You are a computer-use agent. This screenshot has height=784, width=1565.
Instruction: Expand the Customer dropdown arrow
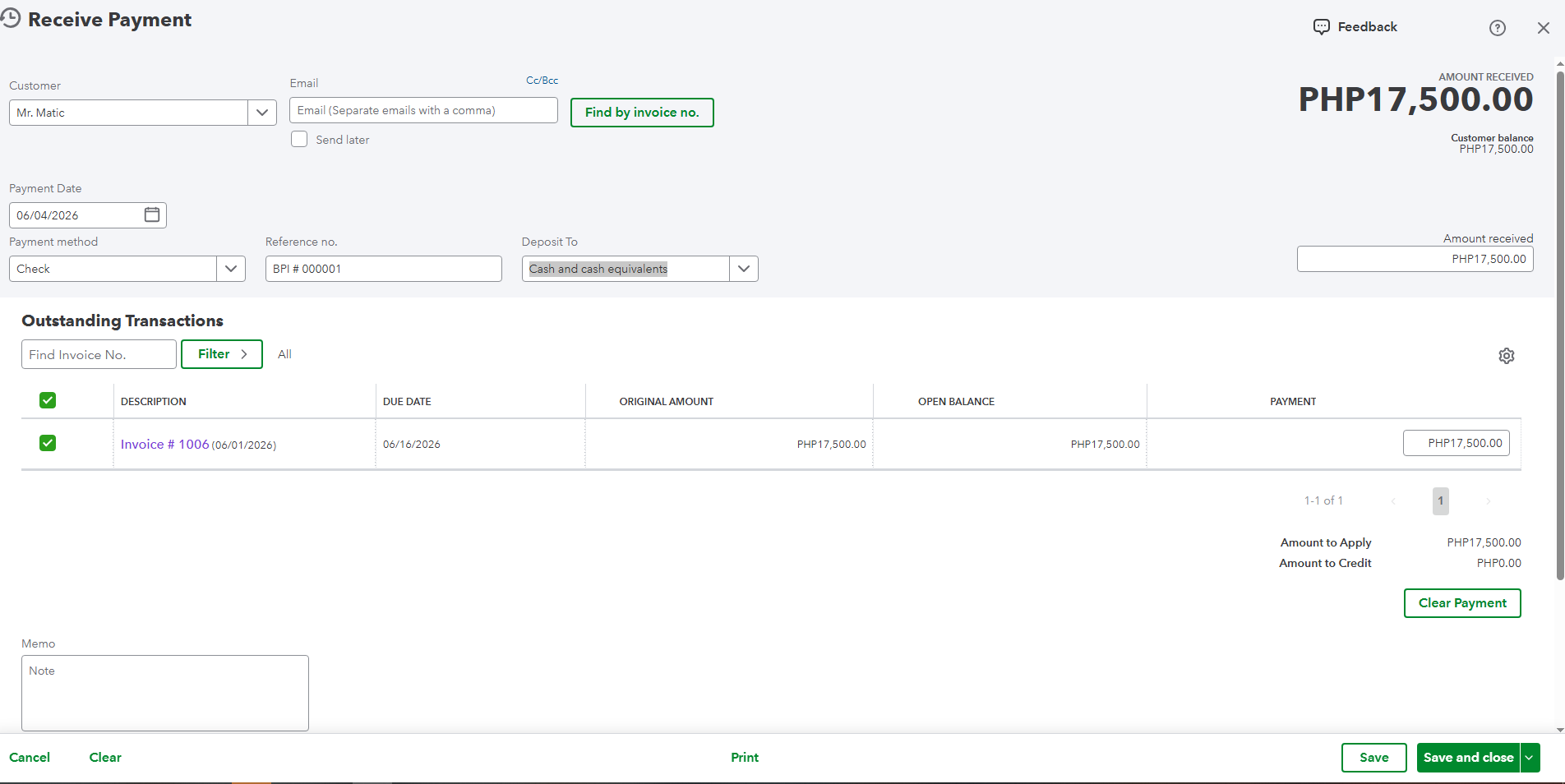pyautogui.click(x=262, y=113)
